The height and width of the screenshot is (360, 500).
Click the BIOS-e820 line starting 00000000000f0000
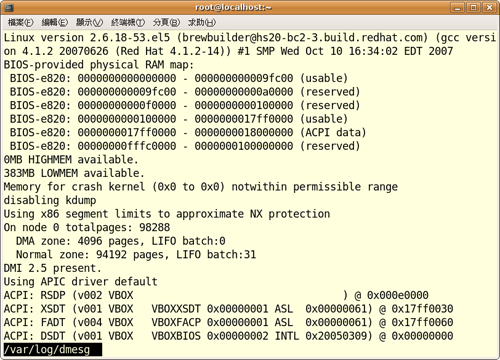click(x=185, y=105)
